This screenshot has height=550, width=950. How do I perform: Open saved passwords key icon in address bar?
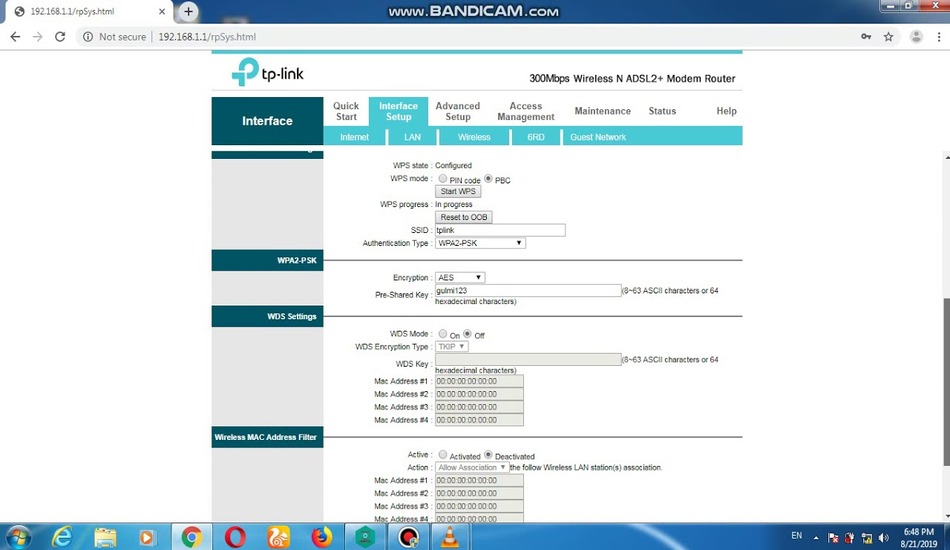866,37
